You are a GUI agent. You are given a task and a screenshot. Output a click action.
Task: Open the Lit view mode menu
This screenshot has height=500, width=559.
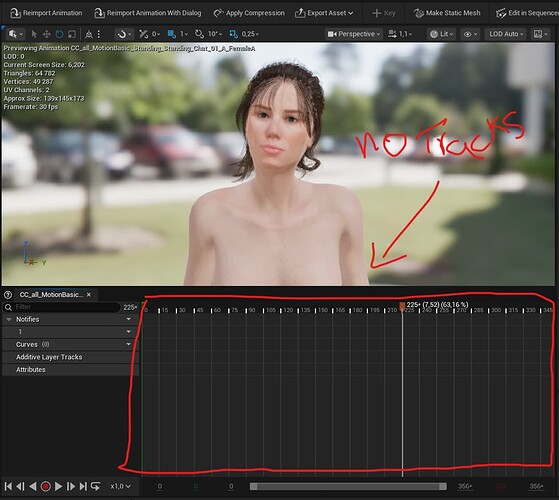tap(441, 34)
